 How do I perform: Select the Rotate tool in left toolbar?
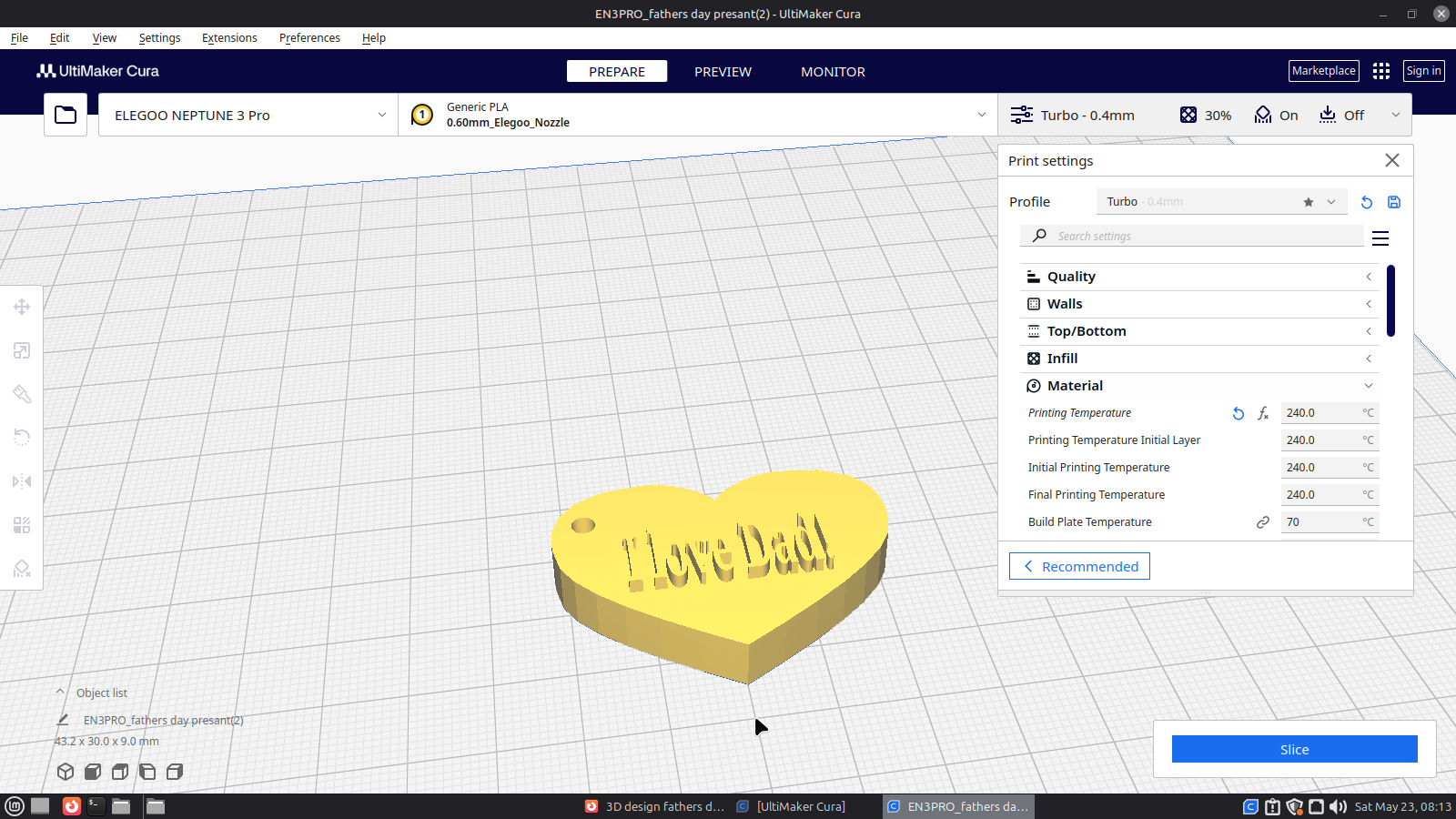22,438
